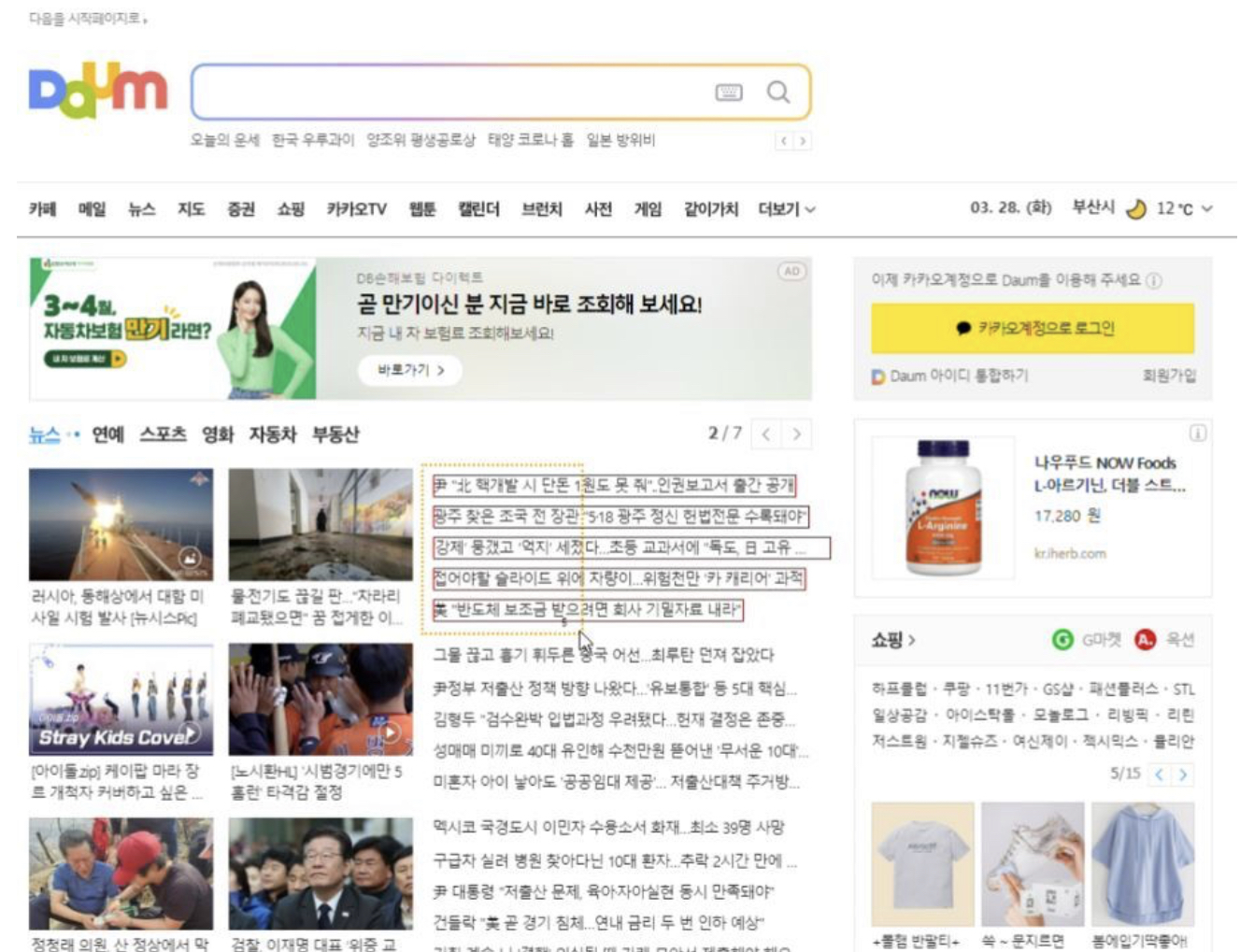Open 증권 in the navigation bar
The height and width of the screenshot is (952, 1240).
point(241,209)
